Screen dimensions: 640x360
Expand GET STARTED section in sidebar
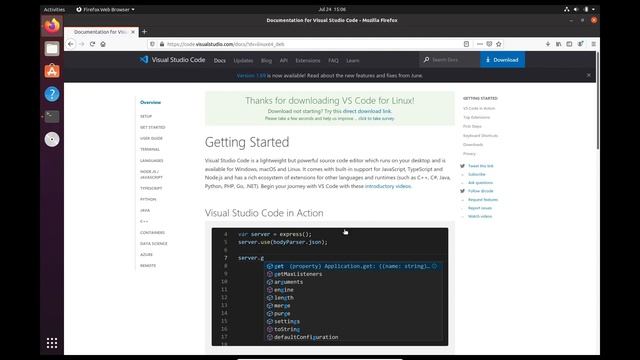click(x=153, y=127)
